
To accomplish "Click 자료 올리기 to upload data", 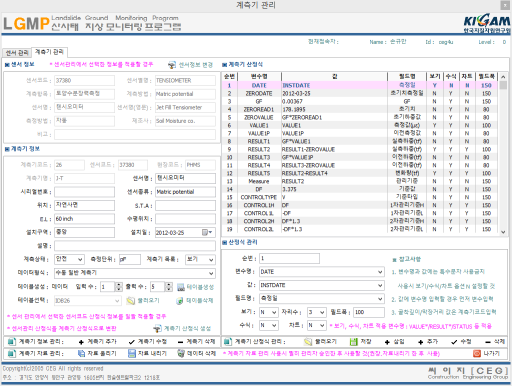I will [97, 353].
